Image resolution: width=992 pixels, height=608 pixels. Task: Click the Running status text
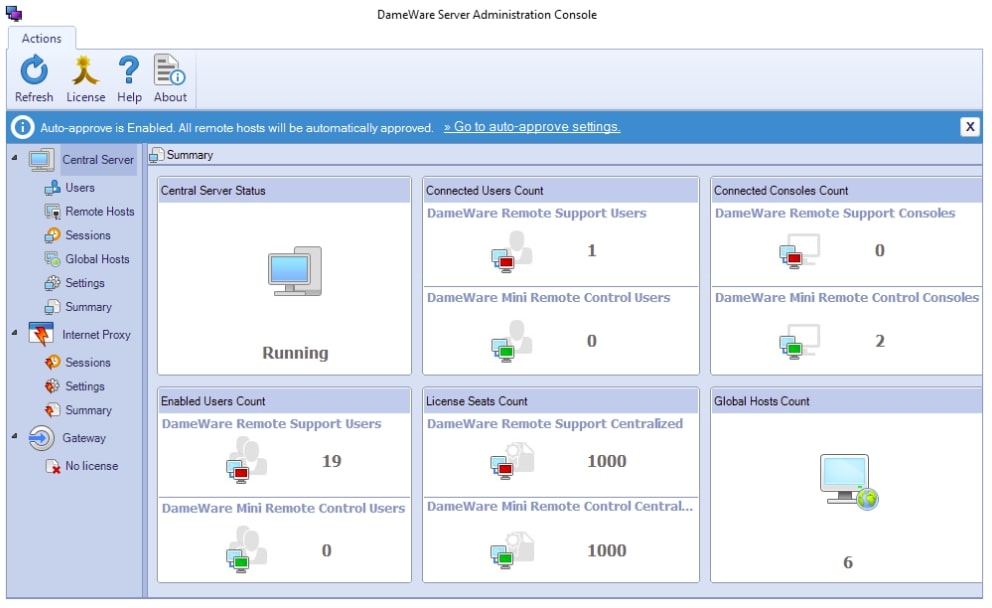[x=295, y=352]
